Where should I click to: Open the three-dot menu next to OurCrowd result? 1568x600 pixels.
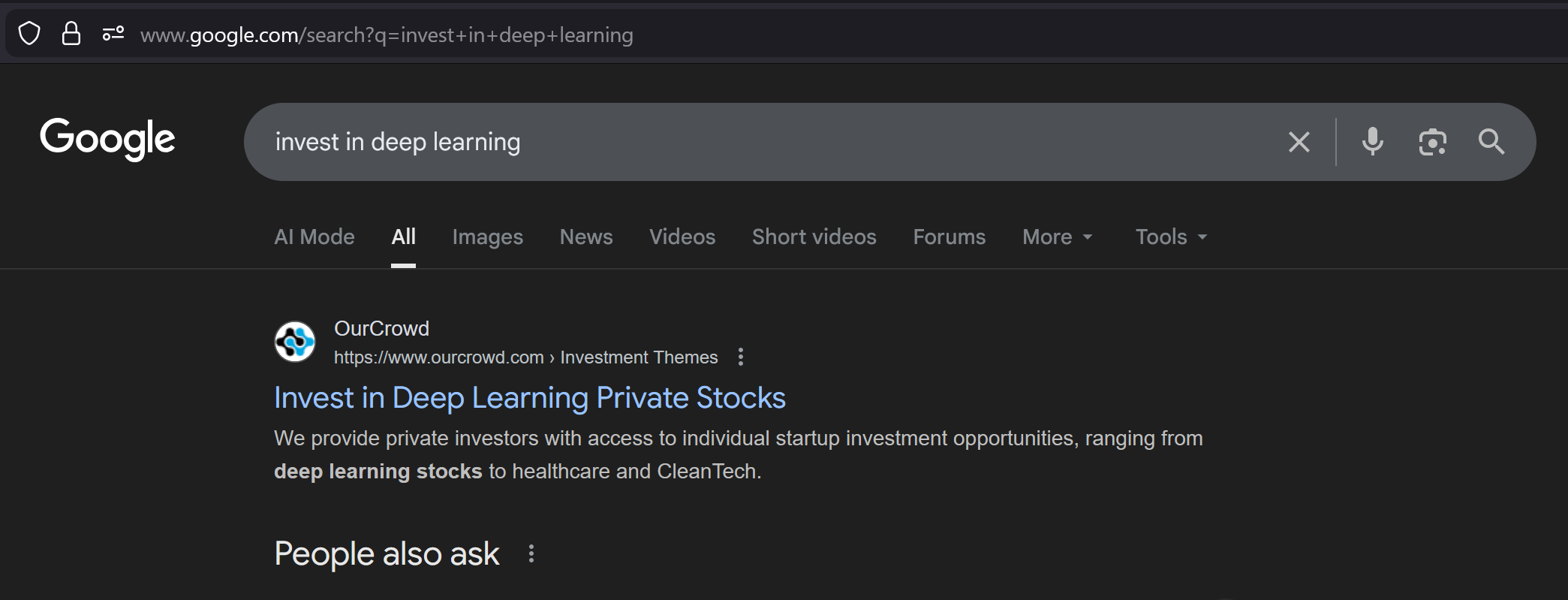741,357
